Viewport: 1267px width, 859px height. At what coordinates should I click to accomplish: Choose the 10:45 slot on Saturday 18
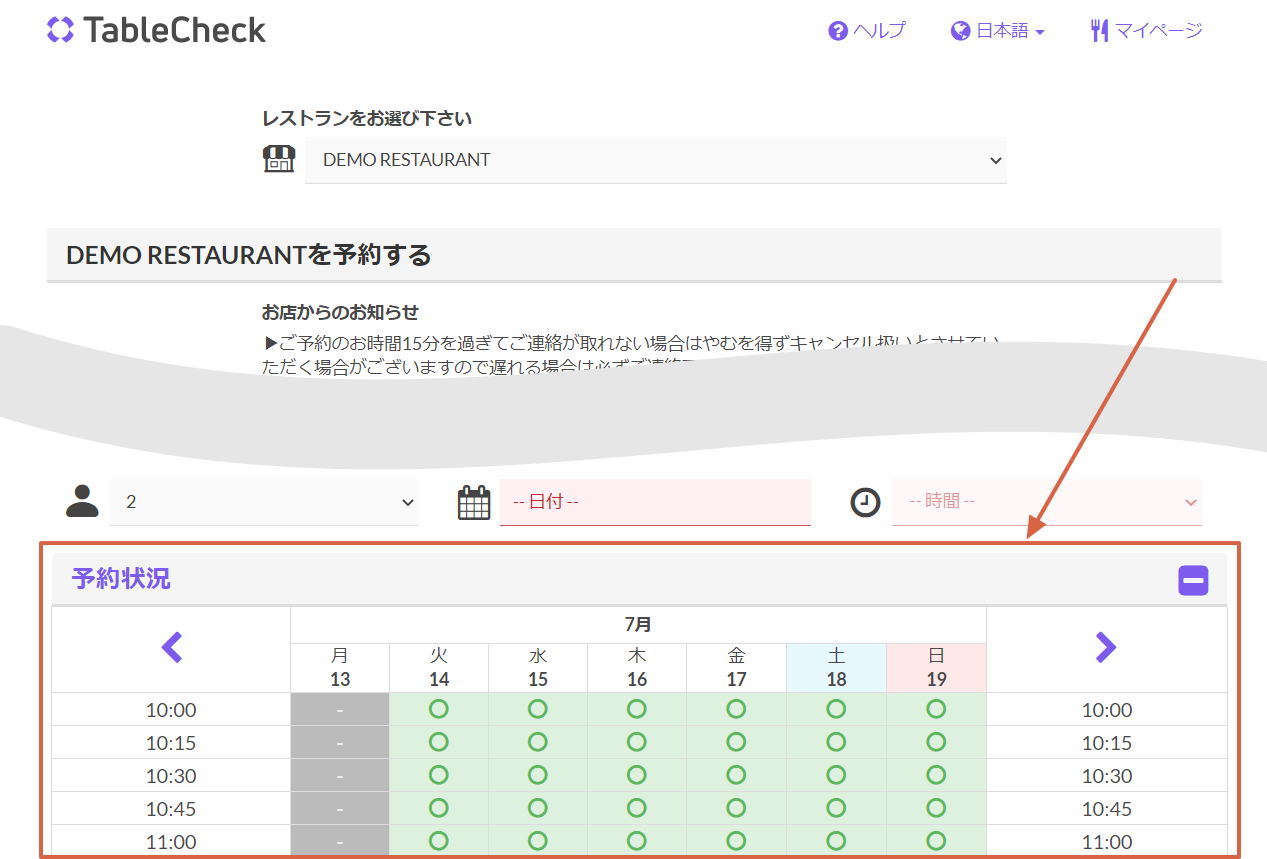[837, 808]
